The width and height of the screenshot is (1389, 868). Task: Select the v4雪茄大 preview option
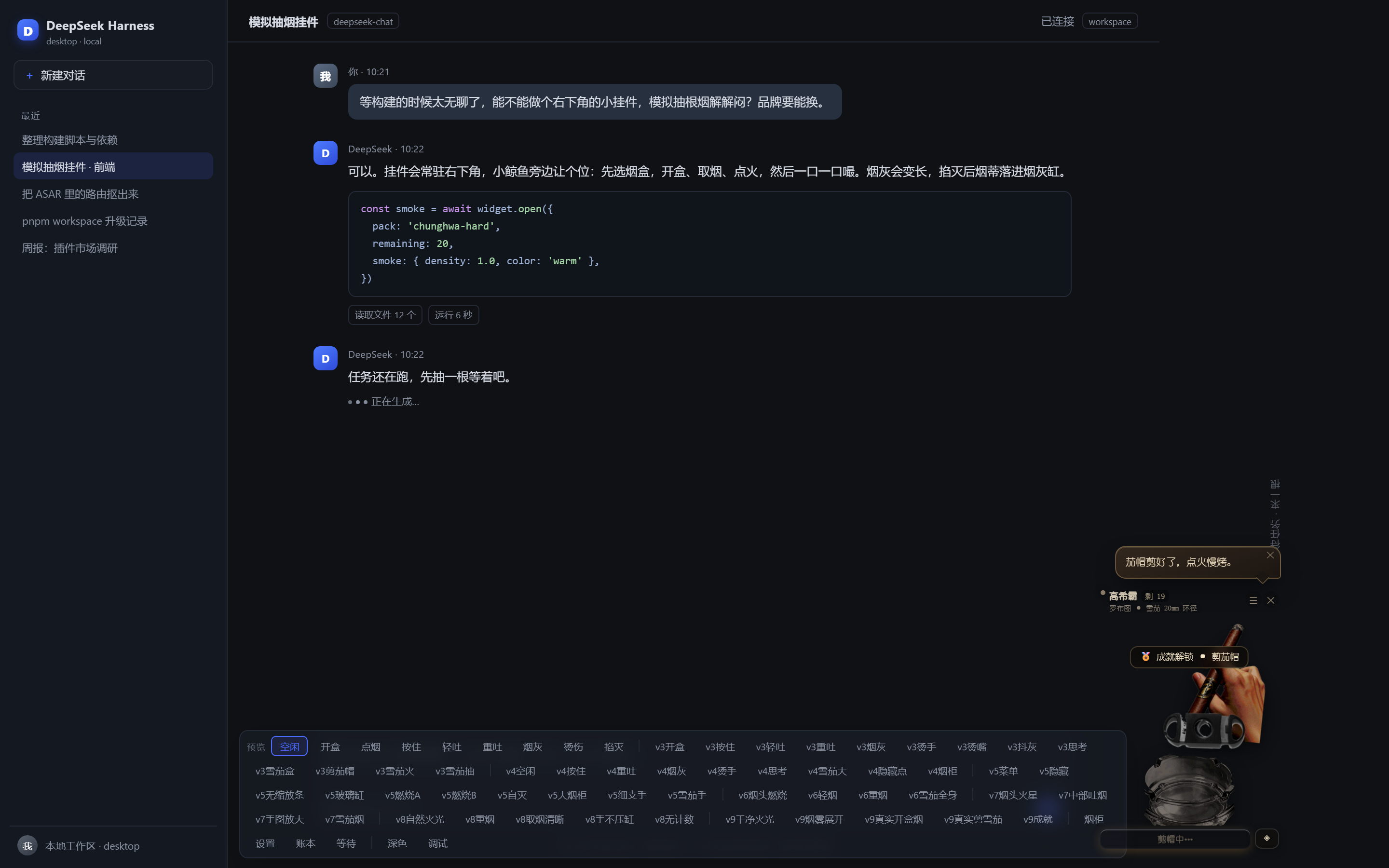pyautogui.click(x=827, y=771)
